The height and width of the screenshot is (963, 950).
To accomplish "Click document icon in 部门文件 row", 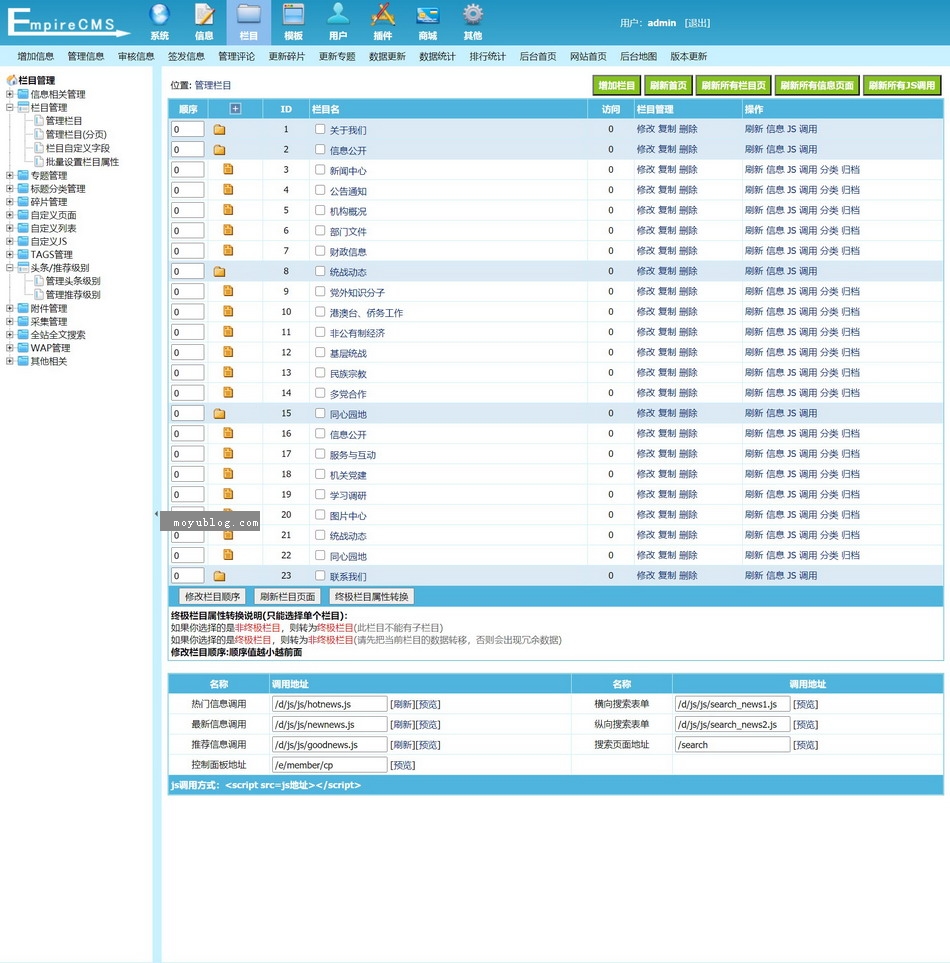I will (228, 230).
